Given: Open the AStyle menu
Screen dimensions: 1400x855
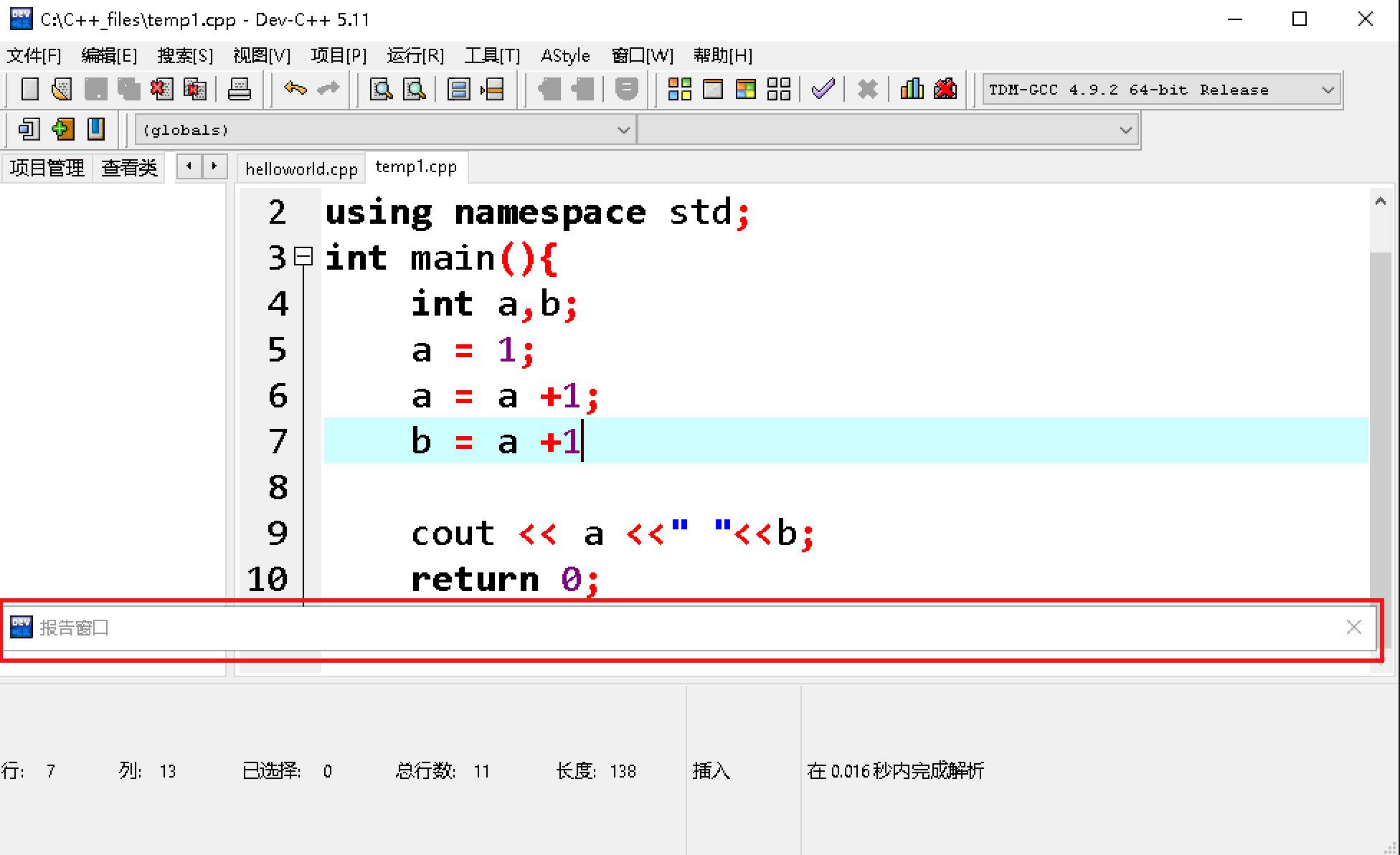Looking at the screenshot, I should pos(565,55).
